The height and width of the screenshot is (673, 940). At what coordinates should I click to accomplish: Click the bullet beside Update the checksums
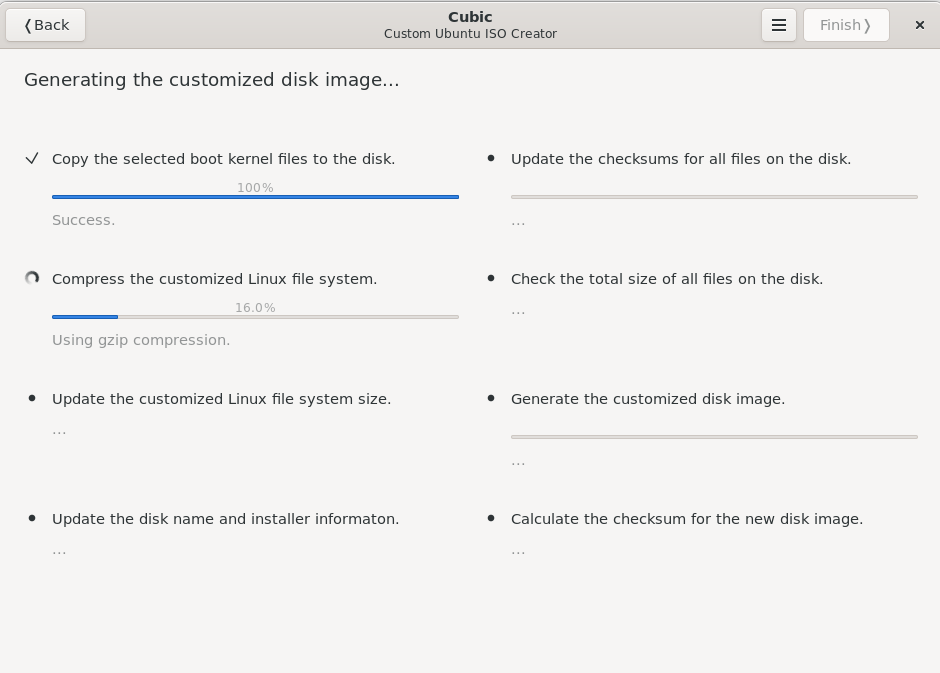click(x=491, y=159)
